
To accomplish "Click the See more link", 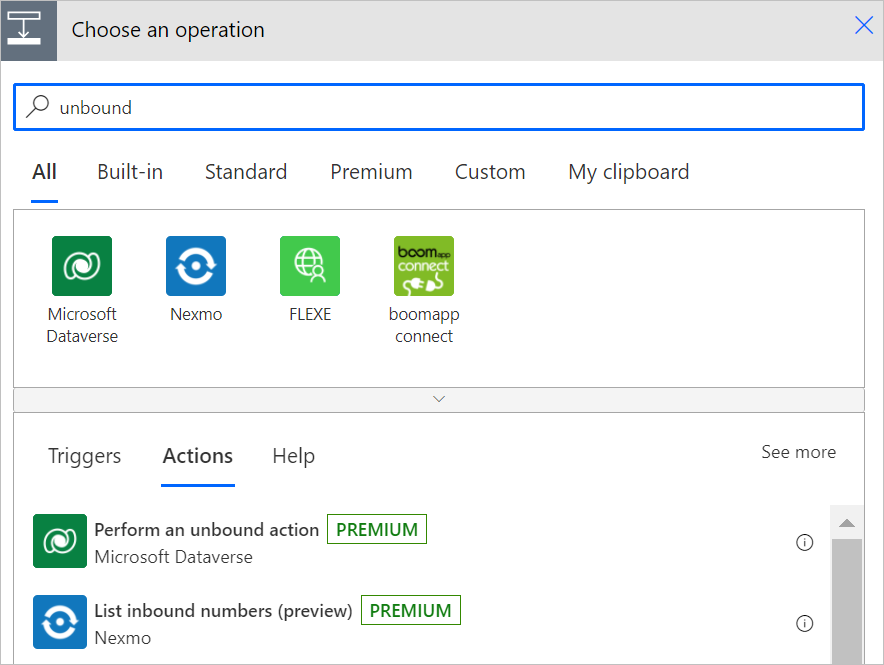I will (x=798, y=452).
